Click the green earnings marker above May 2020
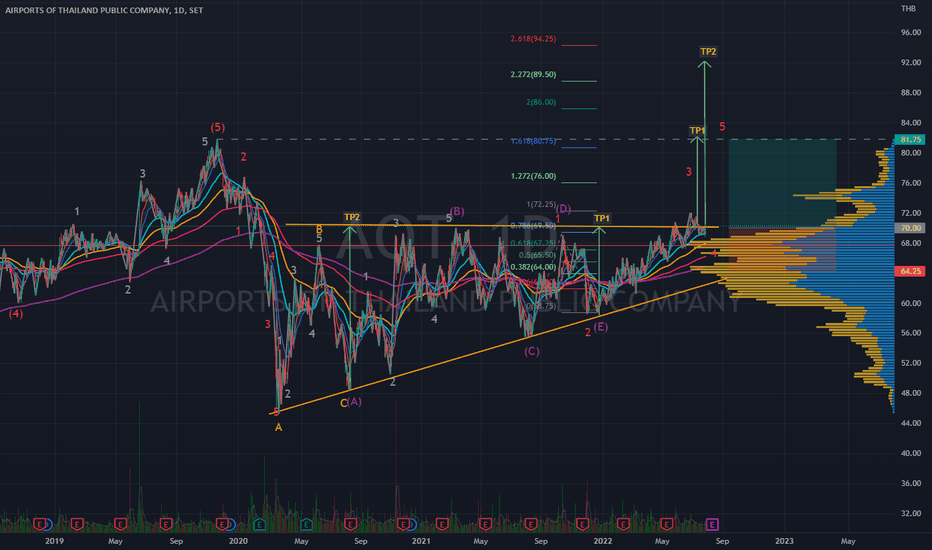 tap(306, 524)
